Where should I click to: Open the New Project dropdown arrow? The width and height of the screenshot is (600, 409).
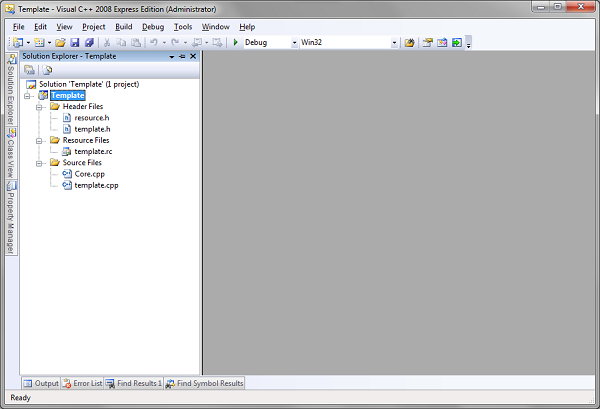(28, 43)
